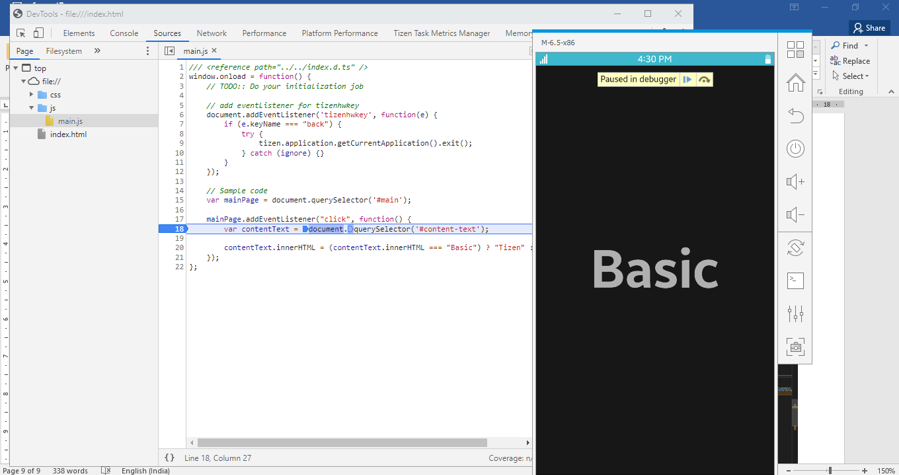The width and height of the screenshot is (899, 475).
Task: Collapse the js folder in file tree
Action: (32, 108)
